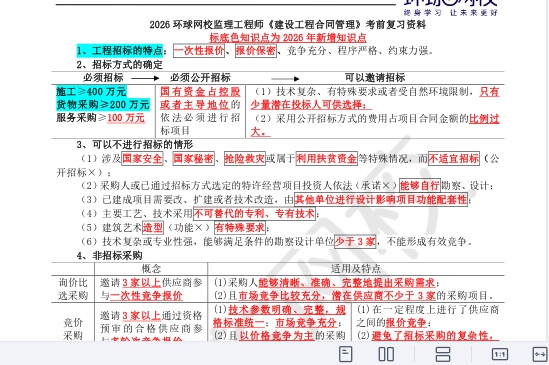Click boxed term '能够自行'
Image resolution: width=549 pixels, height=365 pixels.
(x=419, y=186)
